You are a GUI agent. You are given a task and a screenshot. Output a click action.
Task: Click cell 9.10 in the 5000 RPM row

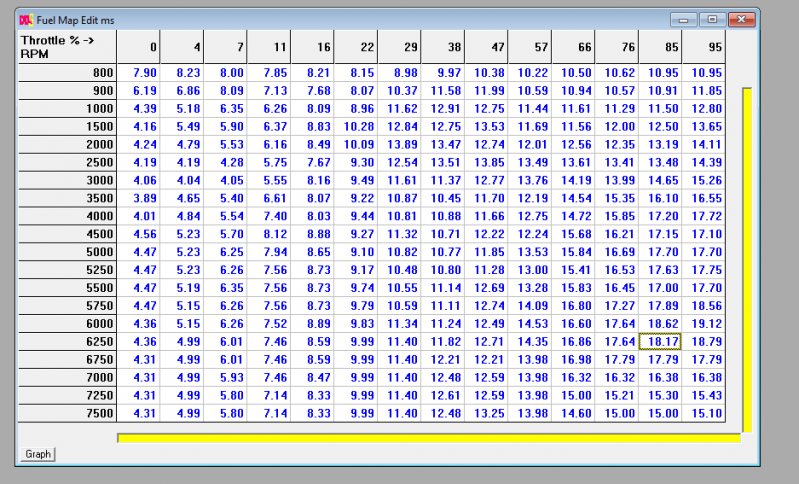pos(356,252)
